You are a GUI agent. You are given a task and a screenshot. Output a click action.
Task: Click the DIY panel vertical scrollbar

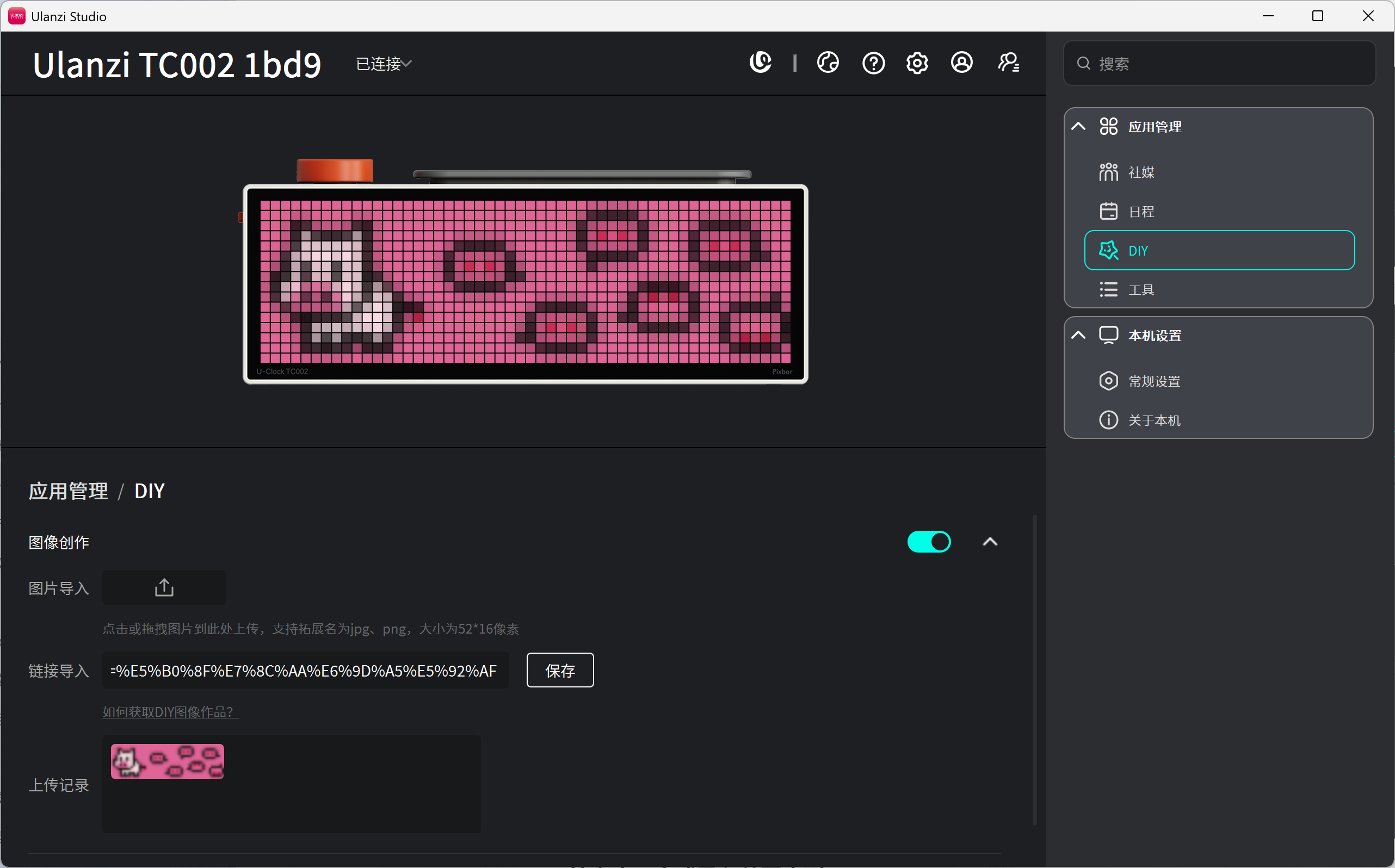click(1034, 669)
